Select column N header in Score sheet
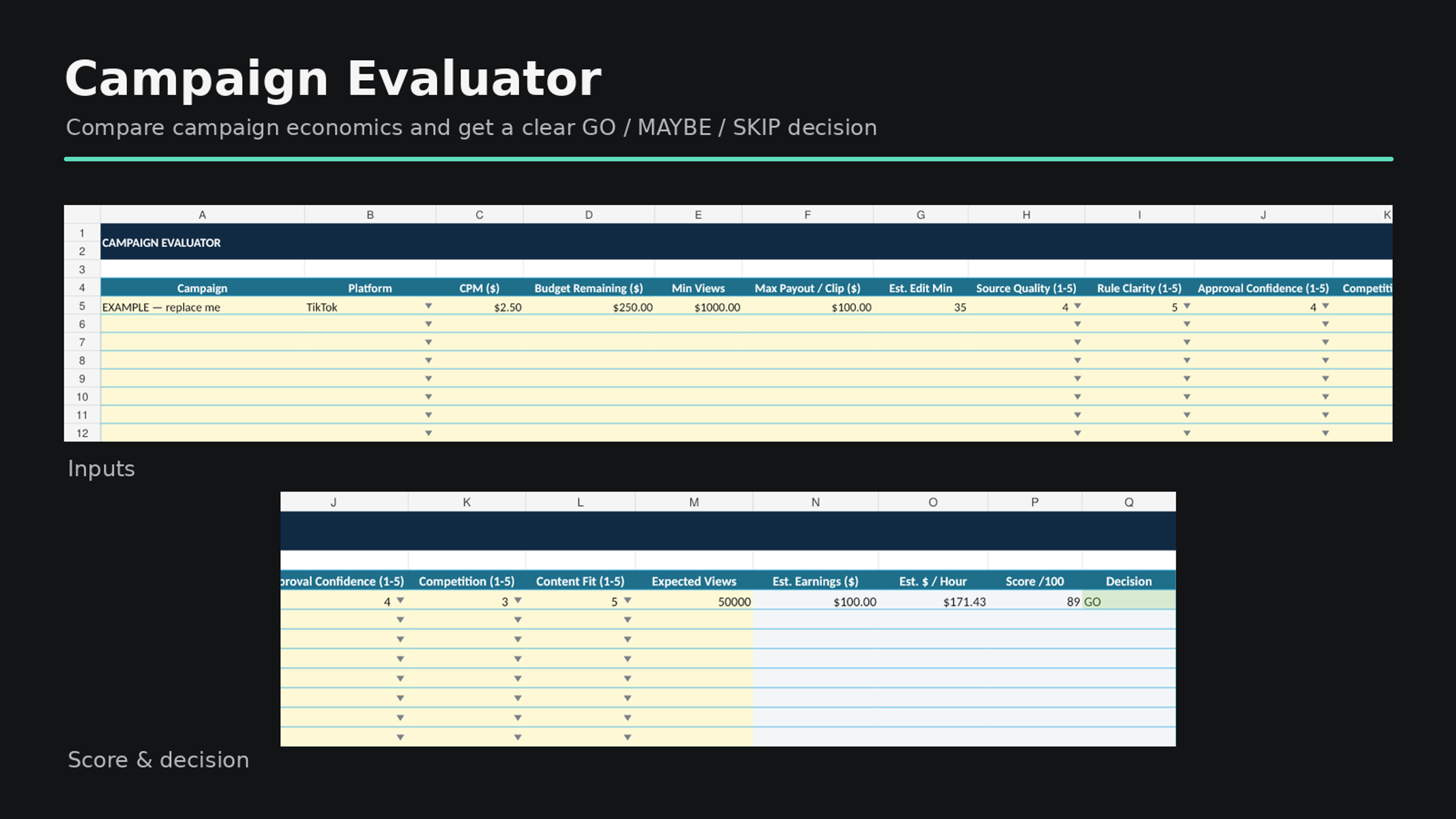This screenshot has width=1456, height=819. pyautogui.click(x=816, y=502)
